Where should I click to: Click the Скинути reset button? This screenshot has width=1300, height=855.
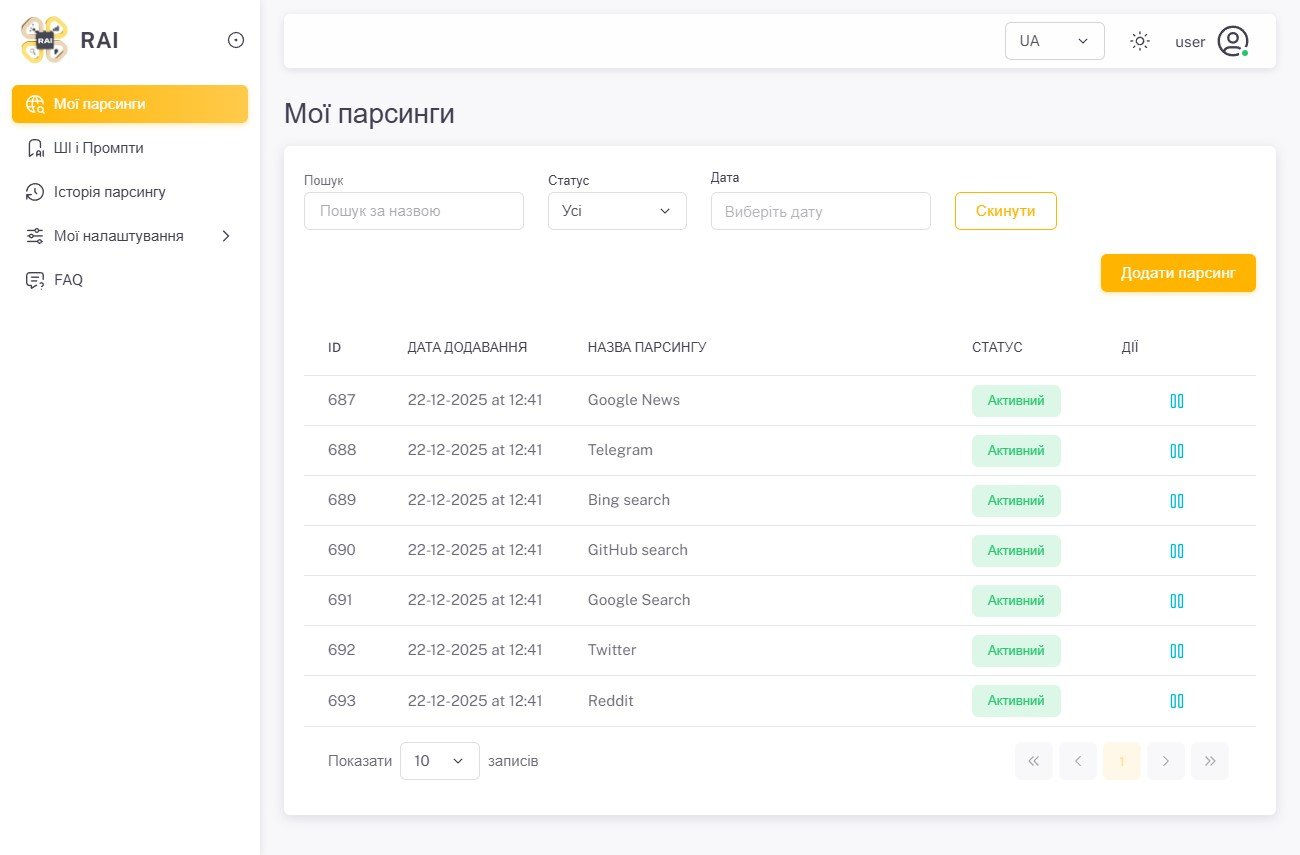tap(1005, 211)
